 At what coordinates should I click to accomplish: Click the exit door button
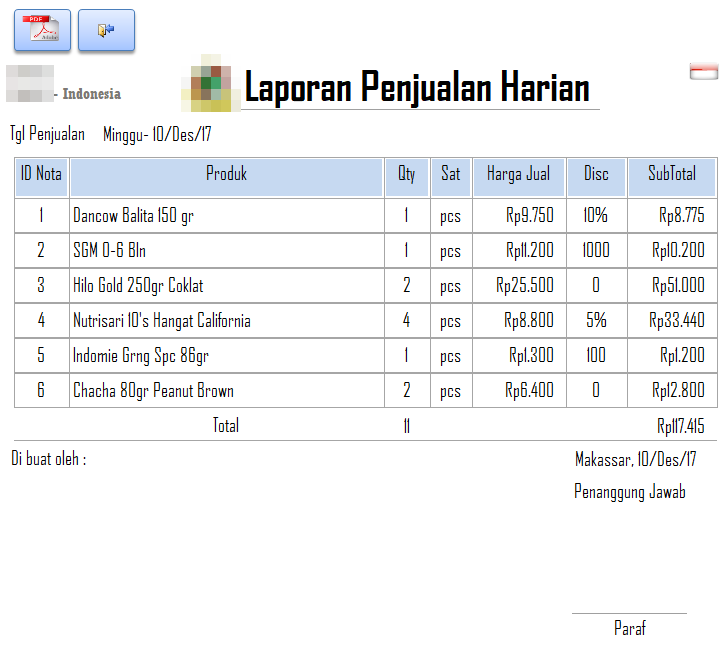coord(106,30)
